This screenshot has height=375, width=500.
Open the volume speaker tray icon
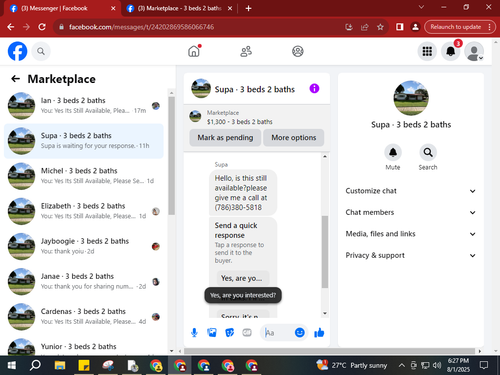pos(437,365)
